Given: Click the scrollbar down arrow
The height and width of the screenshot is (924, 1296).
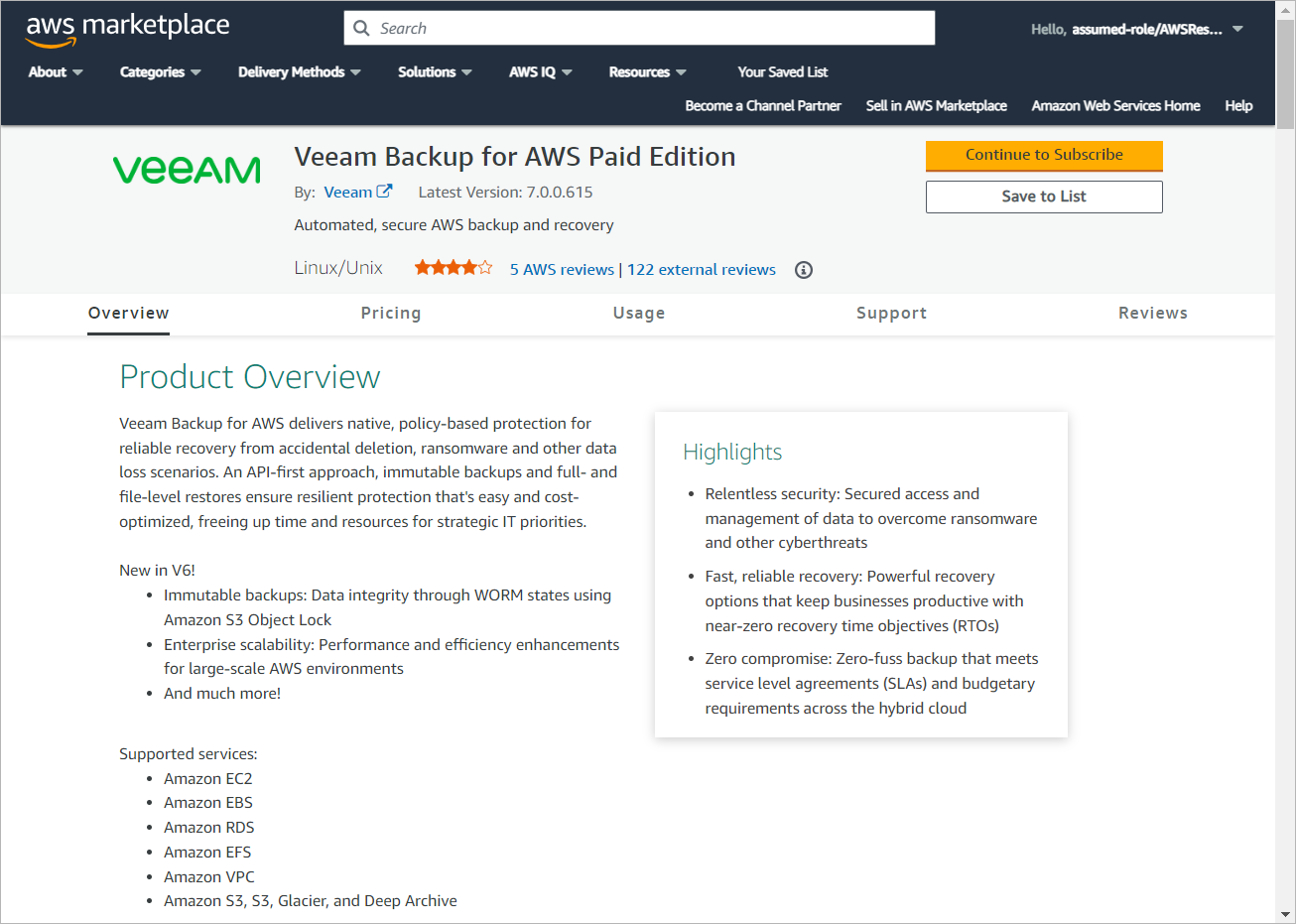Looking at the screenshot, I should (1285, 913).
